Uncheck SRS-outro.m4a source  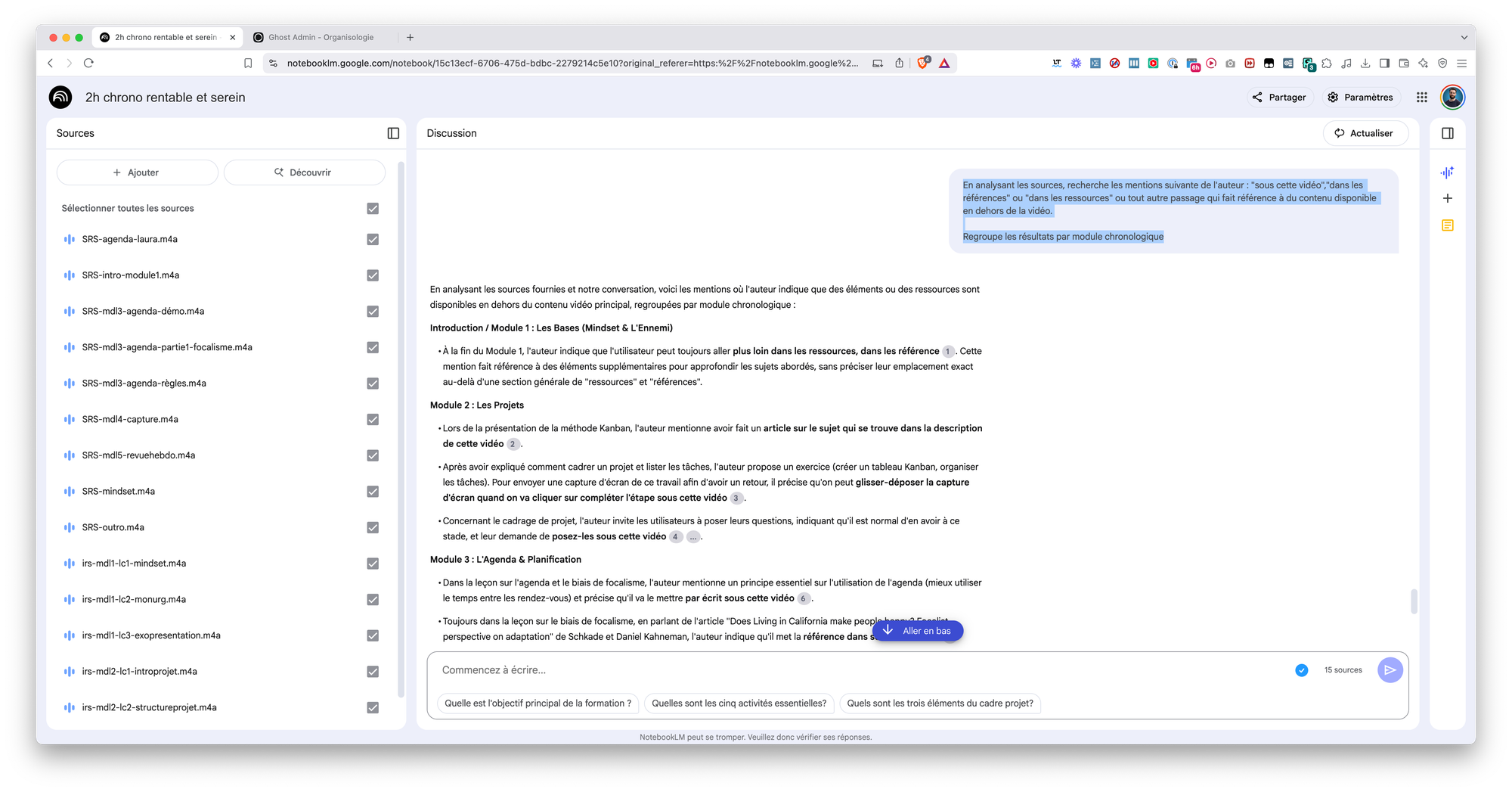coord(373,527)
